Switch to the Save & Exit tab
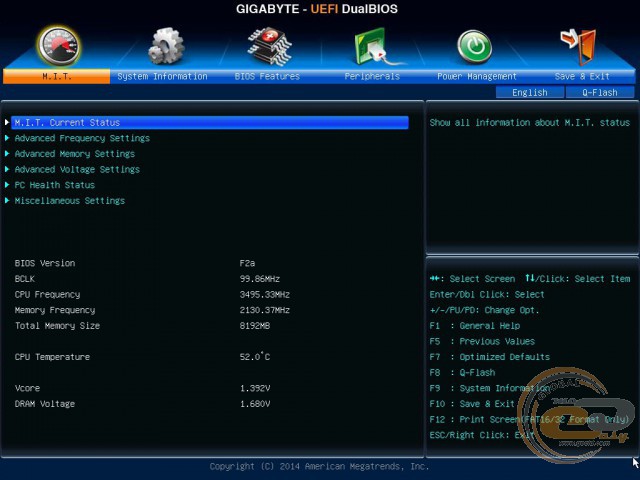The image size is (640, 480). (x=582, y=76)
